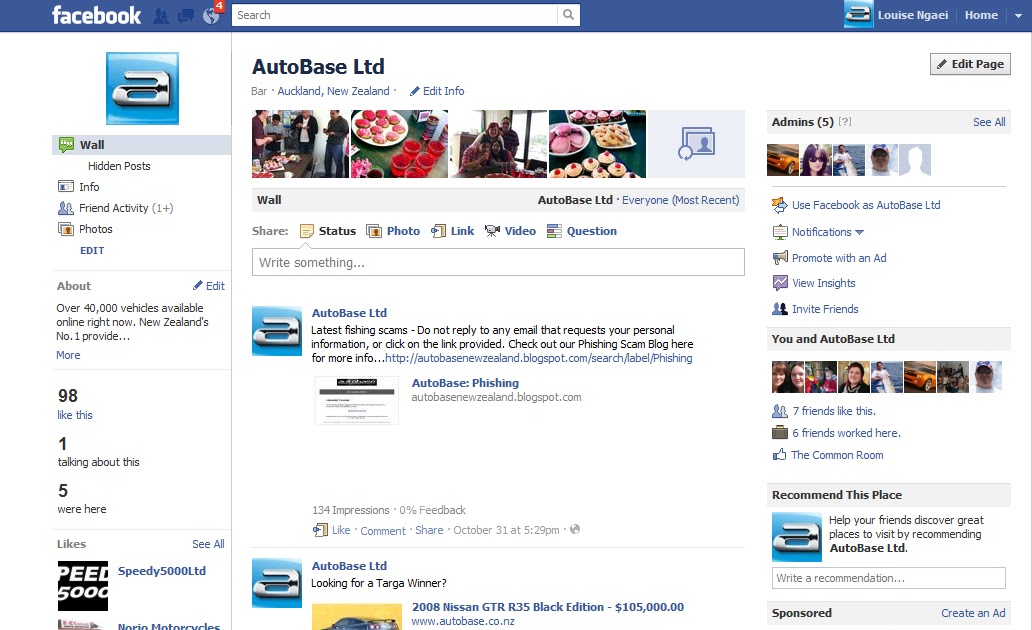Open View Insights for the page
1032x630 pixels.
[822, 283]
